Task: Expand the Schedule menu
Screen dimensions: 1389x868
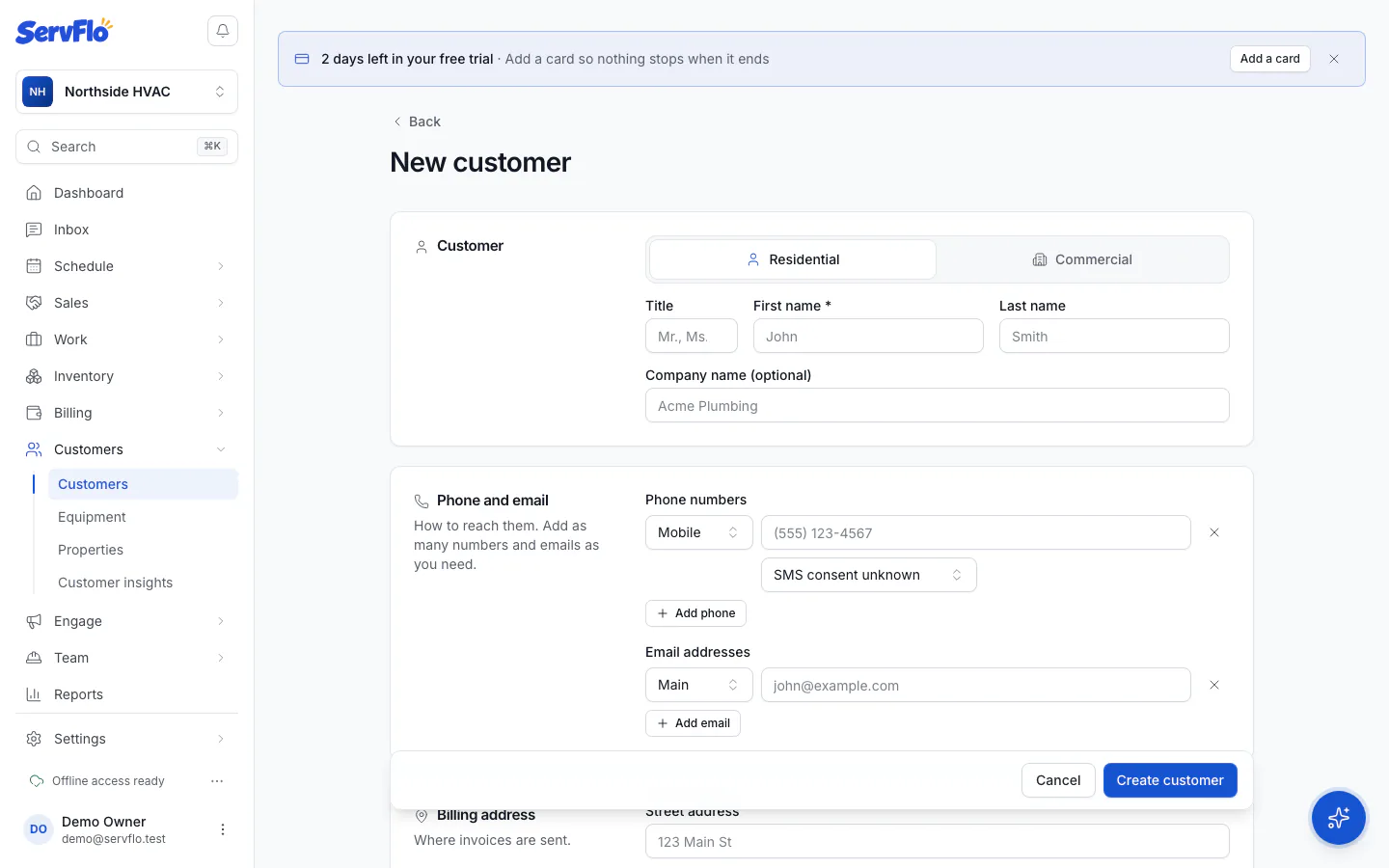Action: [x=127, y=266]
